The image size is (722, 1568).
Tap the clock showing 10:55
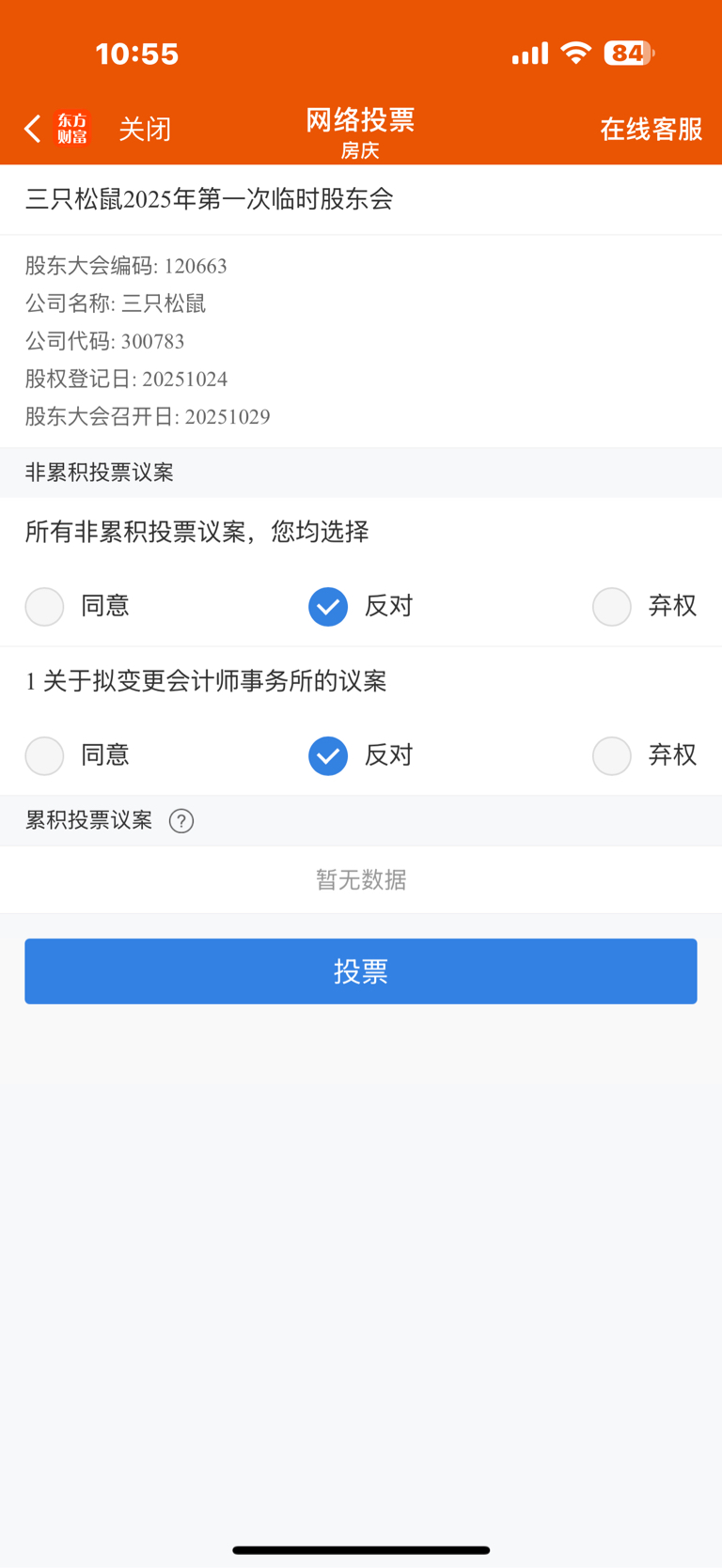click(x=137, y=54)
